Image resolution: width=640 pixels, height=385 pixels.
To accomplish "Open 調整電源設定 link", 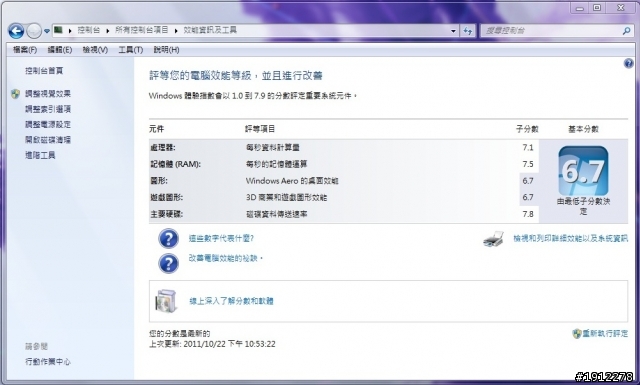I will pyautogui.click(x=48, y=125).
